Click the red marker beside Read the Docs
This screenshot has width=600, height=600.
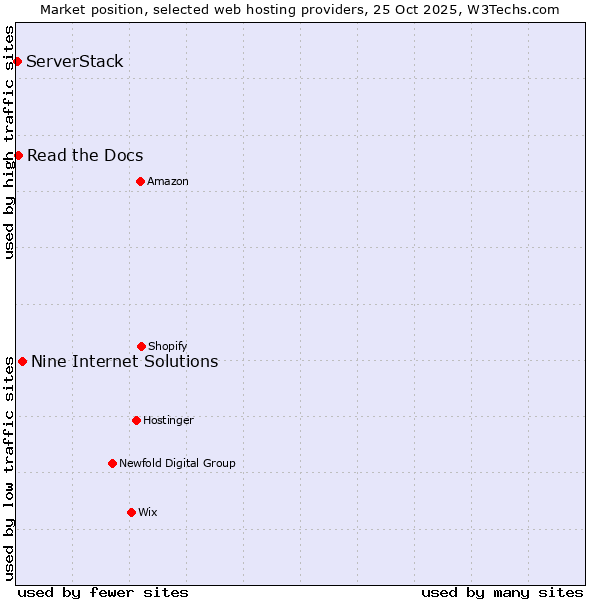(x=18, y=155)
